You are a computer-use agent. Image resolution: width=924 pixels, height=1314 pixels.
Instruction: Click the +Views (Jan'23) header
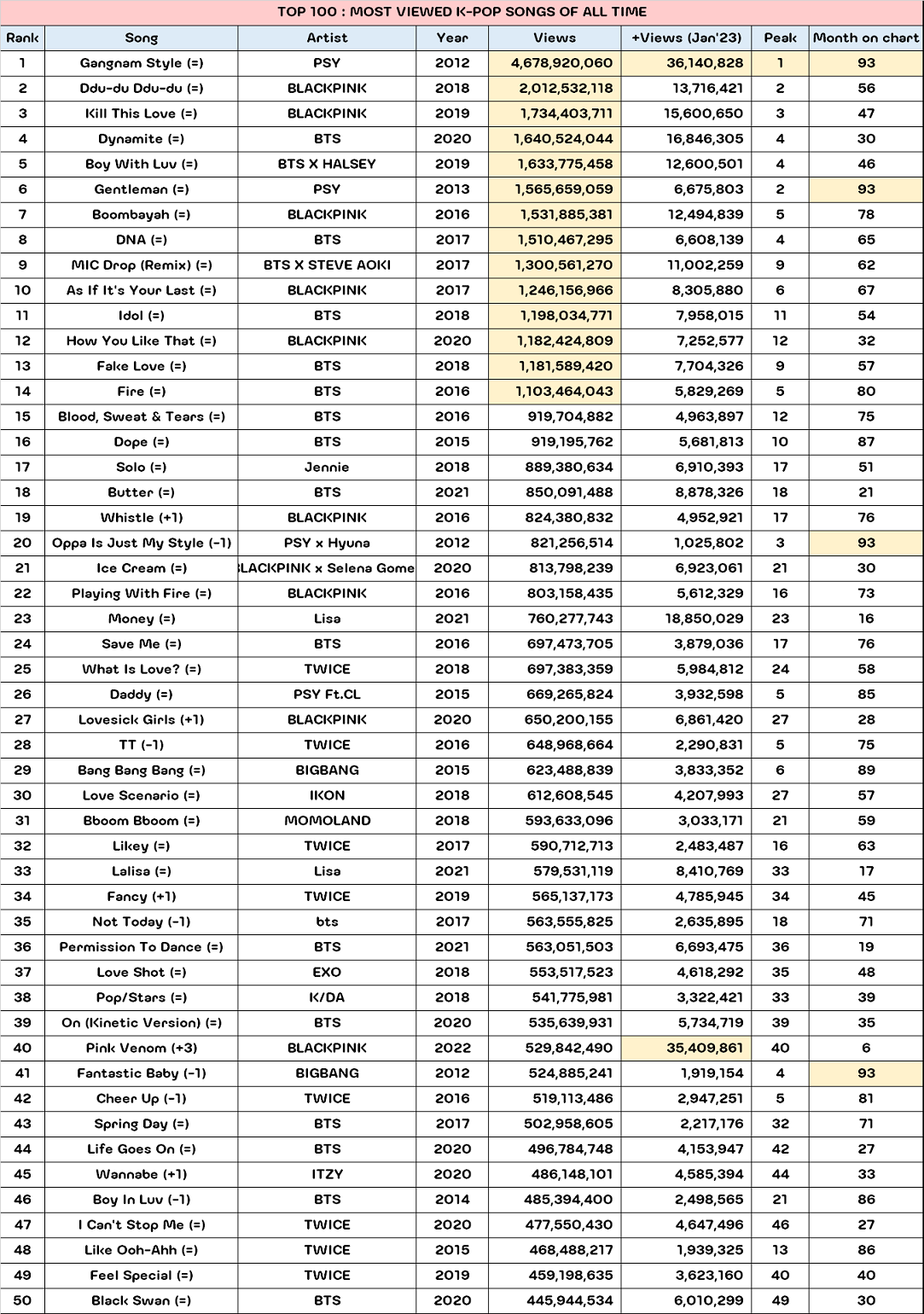click(686, 38)
